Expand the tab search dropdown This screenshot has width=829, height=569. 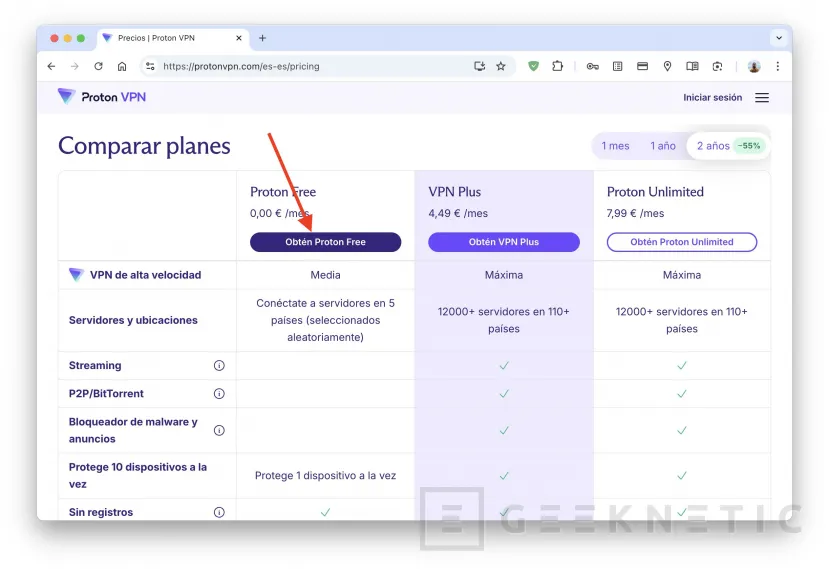pos(779,38)
